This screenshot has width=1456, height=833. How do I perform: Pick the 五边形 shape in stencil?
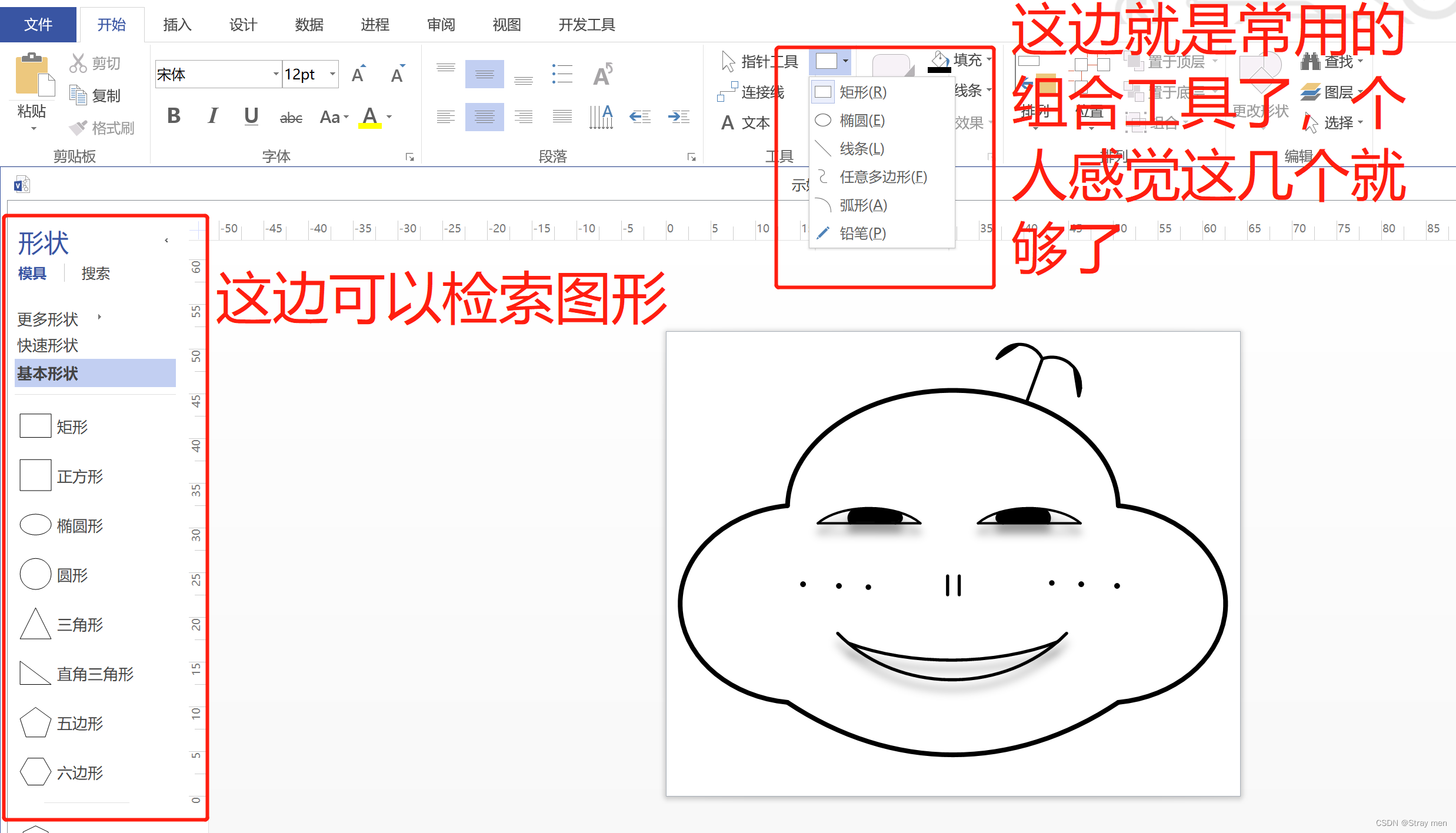click(x=61, y=722)
